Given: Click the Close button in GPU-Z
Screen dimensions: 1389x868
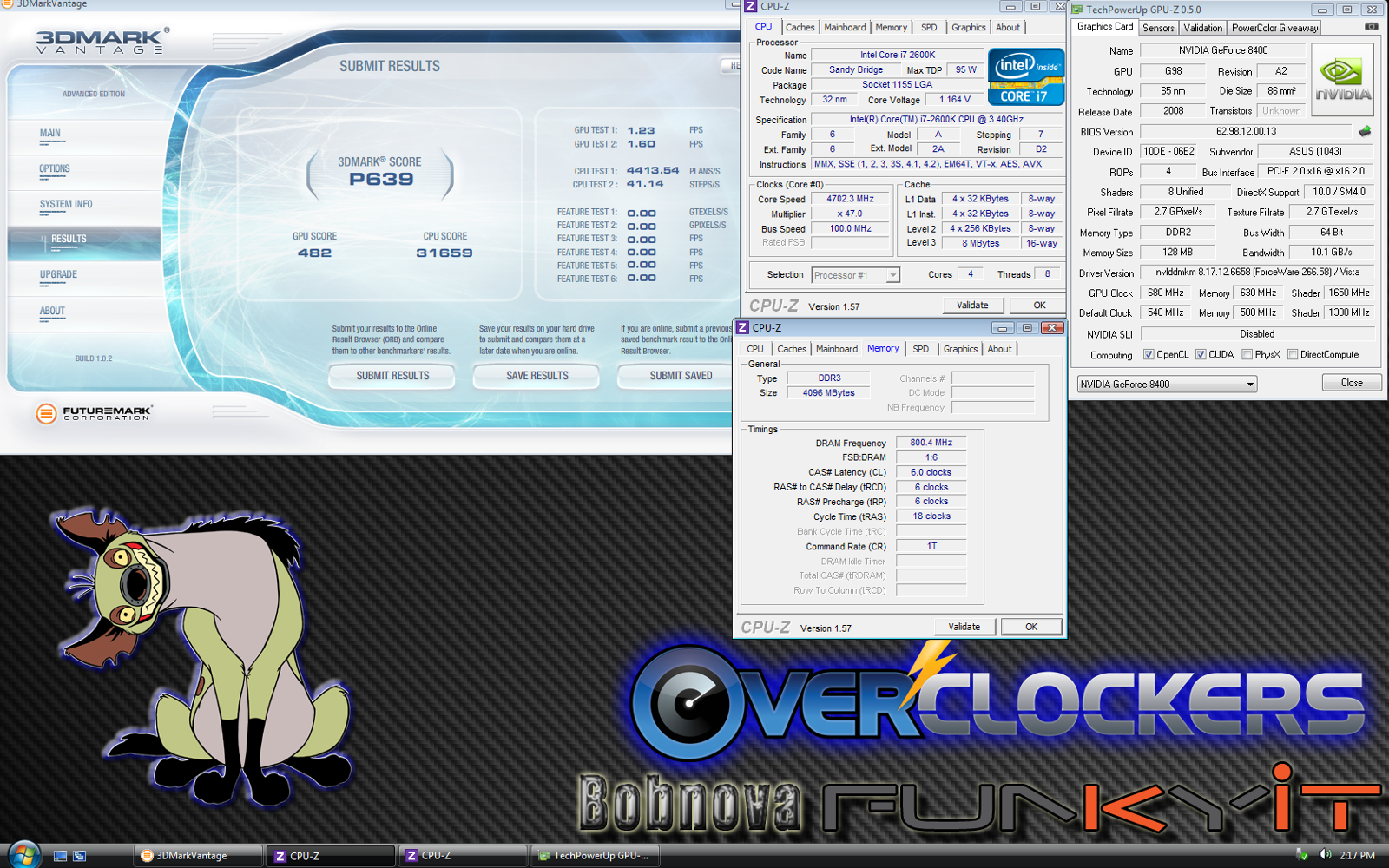Looking at the screenshot, I should (x=1352, y=383).
